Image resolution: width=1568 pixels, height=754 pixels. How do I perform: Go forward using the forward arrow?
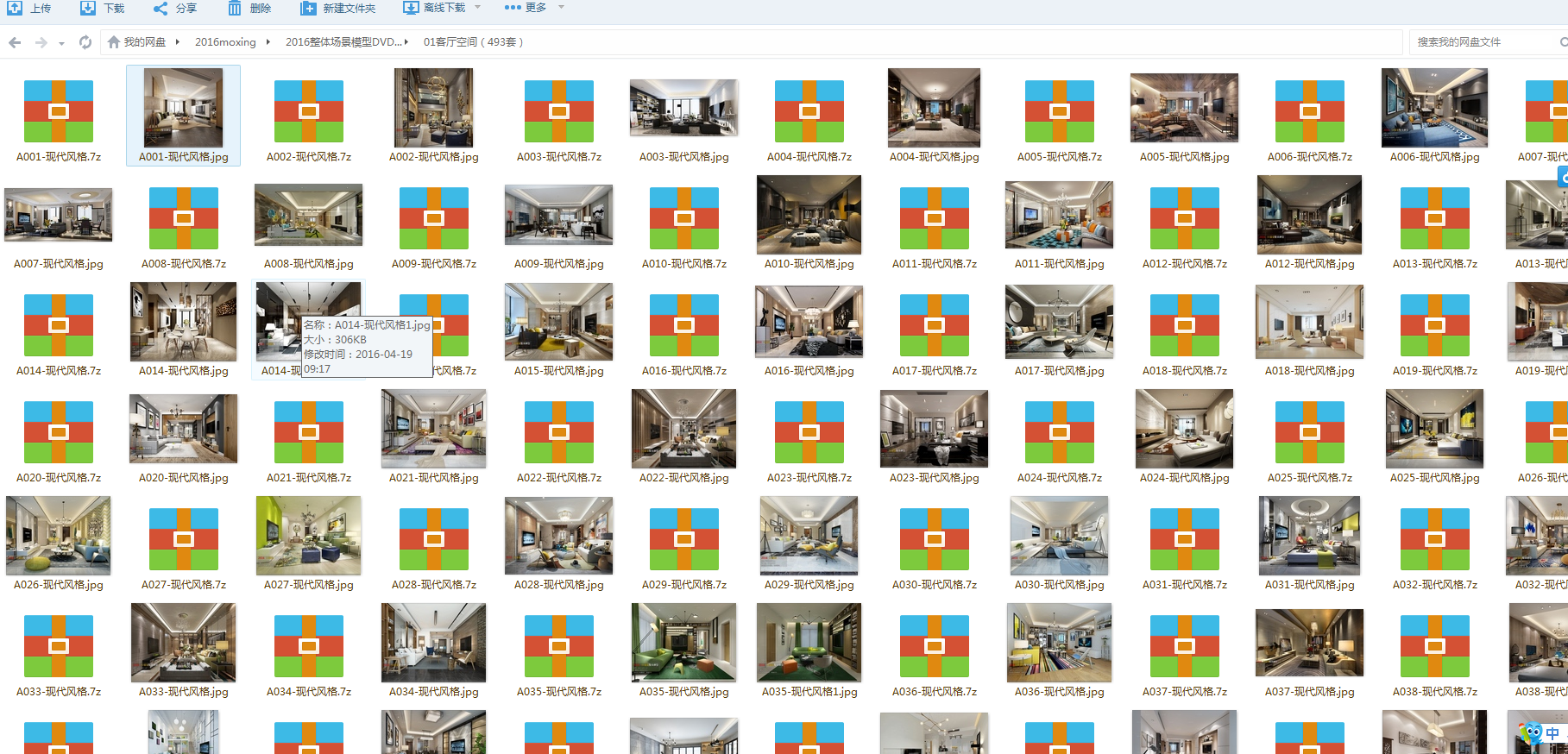(41, 42)
